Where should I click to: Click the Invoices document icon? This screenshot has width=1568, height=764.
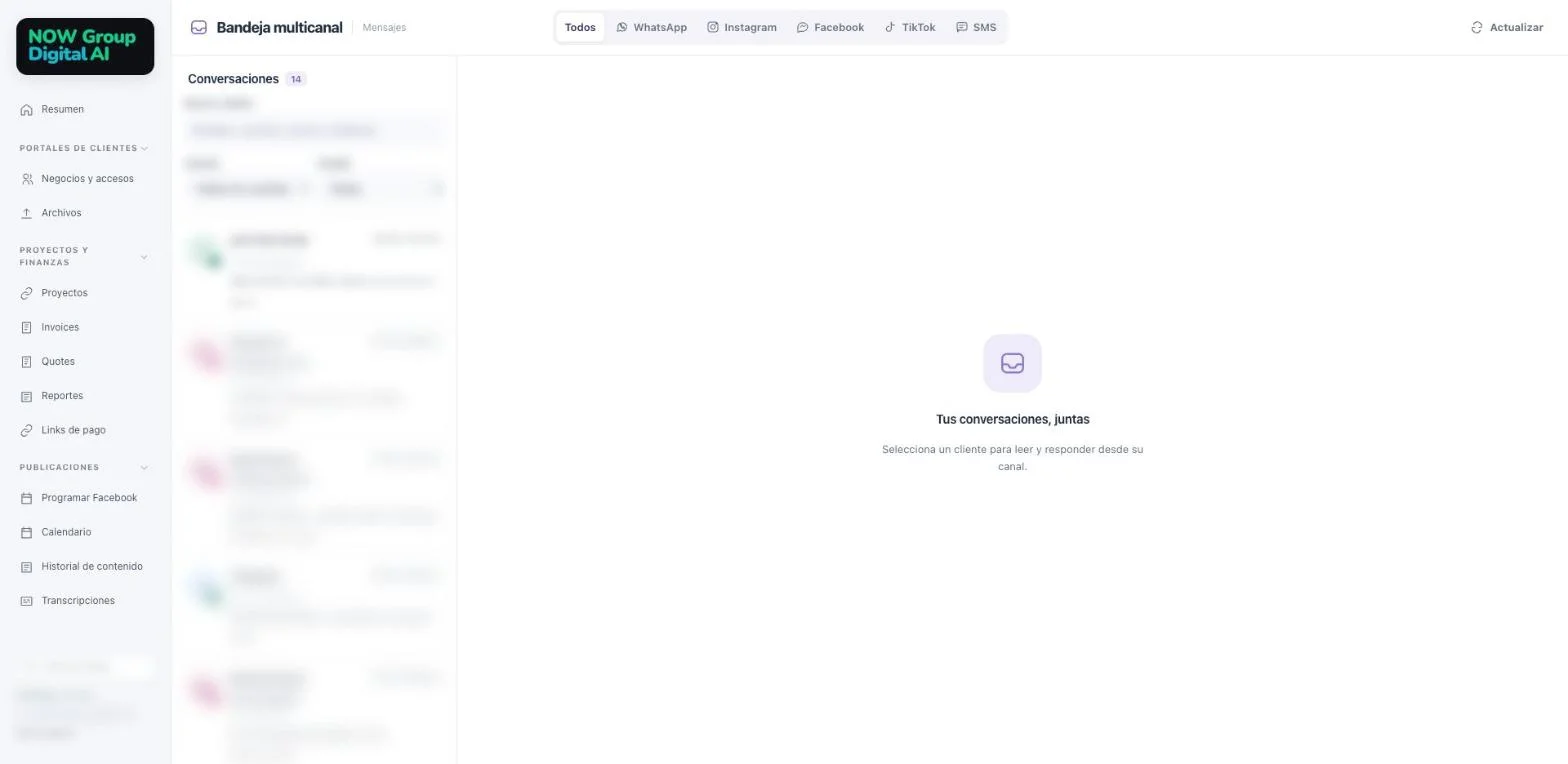(x=27, y=328)
